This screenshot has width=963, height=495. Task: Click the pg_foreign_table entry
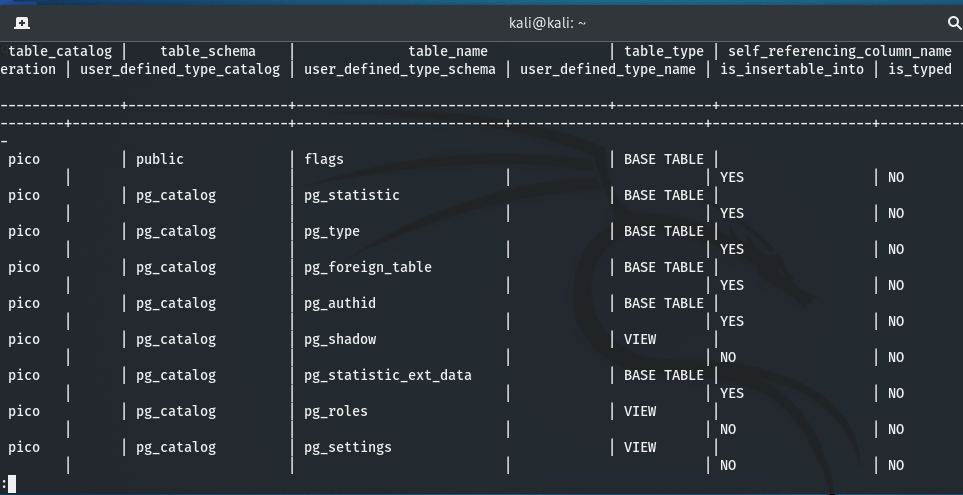[368, 267]
